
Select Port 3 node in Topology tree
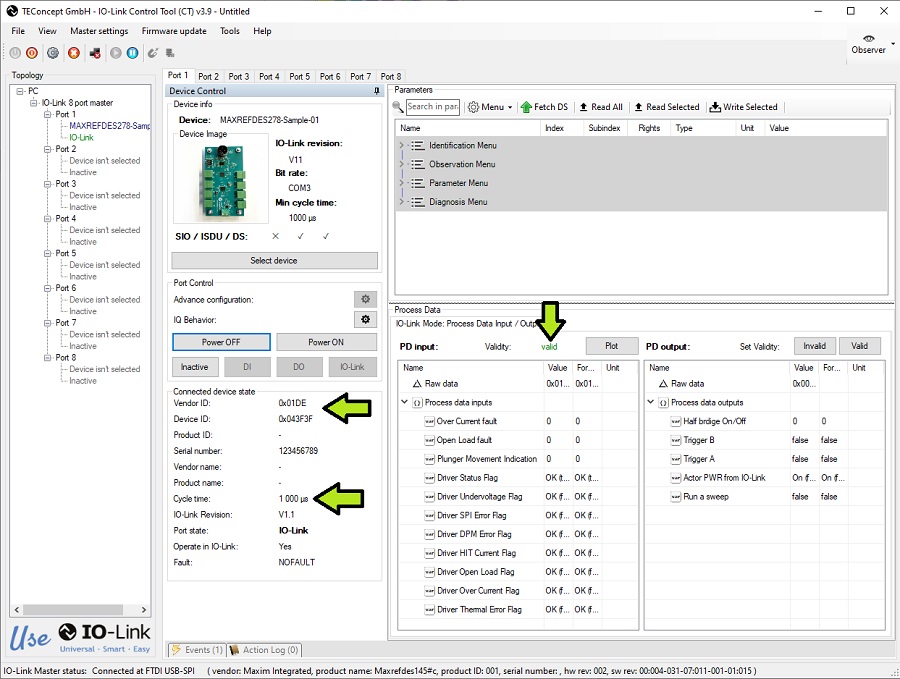point(65,184)
